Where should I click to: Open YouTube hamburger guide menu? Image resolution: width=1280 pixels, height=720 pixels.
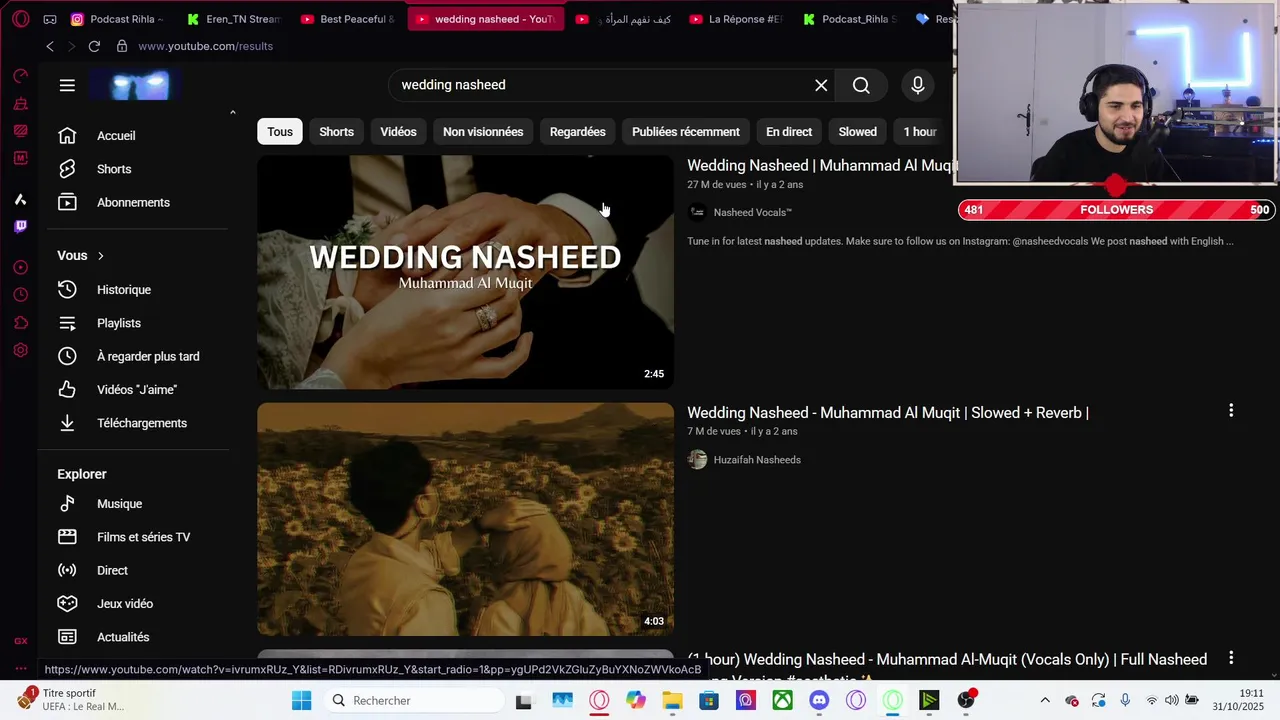(x=67, y=86)
